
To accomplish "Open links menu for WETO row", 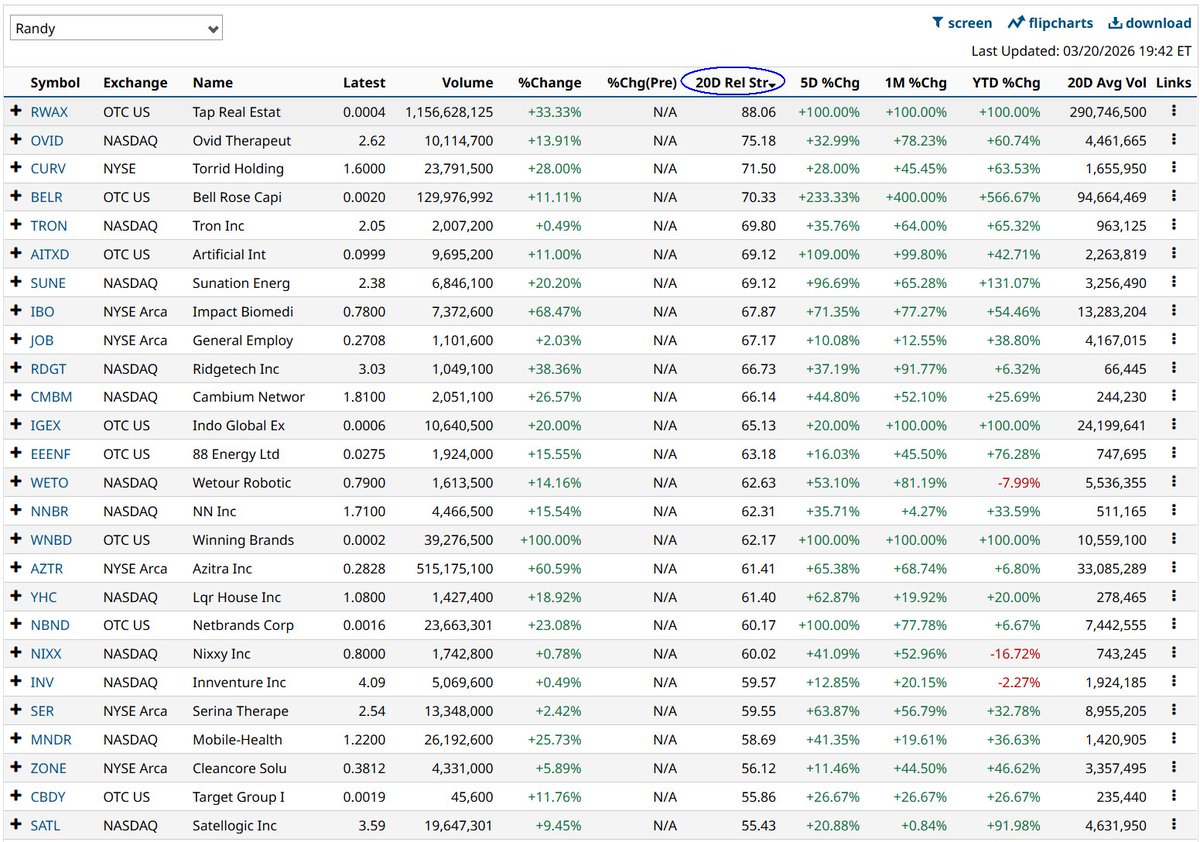I will (x=1173, y=482).
